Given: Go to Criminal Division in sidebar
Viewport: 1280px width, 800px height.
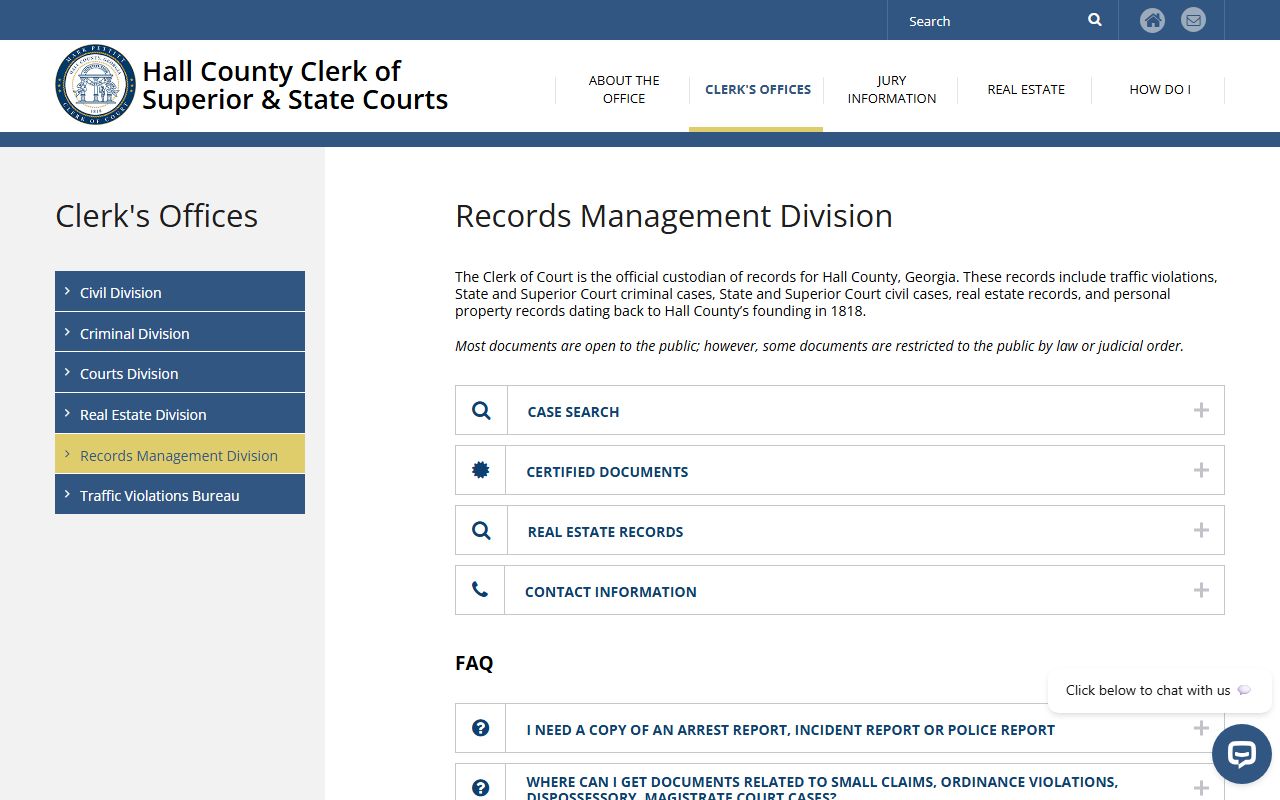Looking at the screenshot, I should point(180,333).
